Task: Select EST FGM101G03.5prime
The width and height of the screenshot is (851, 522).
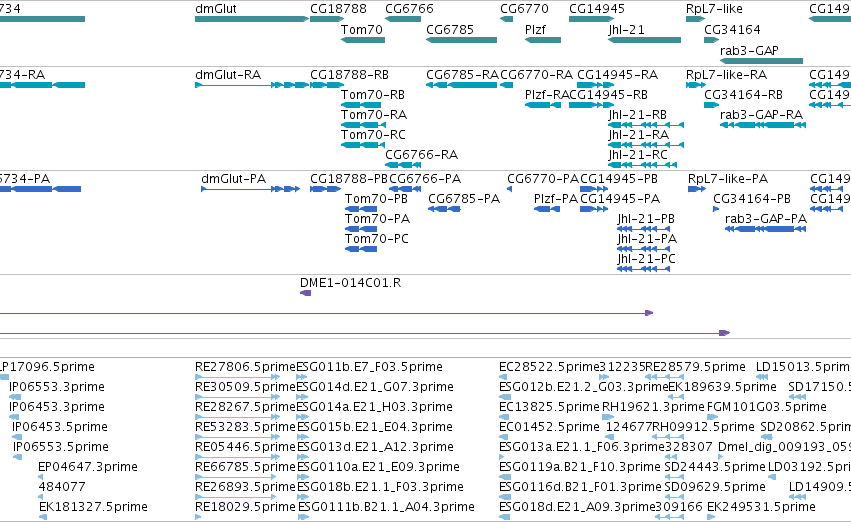Action: coord(713,417)
